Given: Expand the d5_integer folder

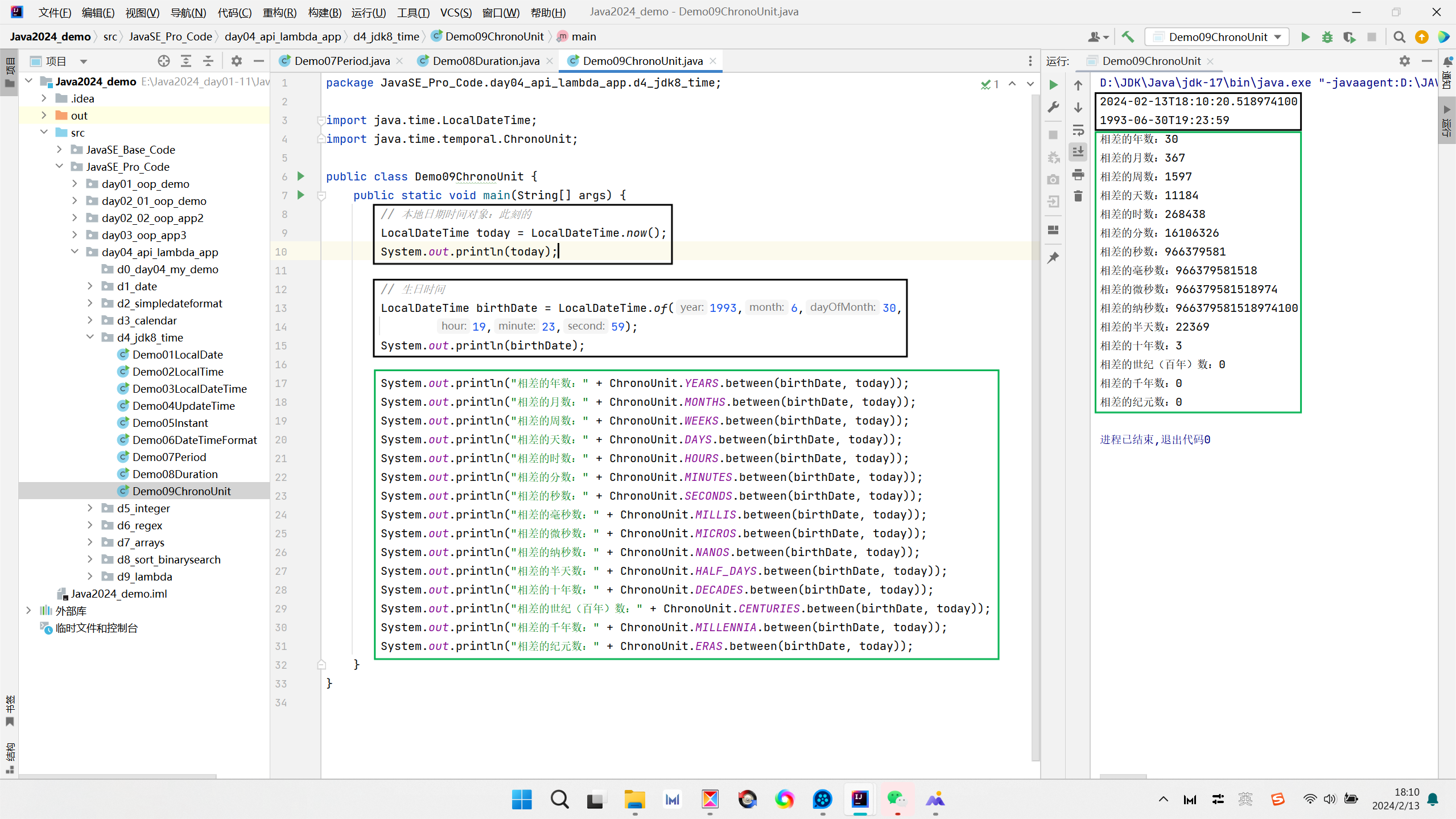Looking at the screenshot, I should [90, 508].
